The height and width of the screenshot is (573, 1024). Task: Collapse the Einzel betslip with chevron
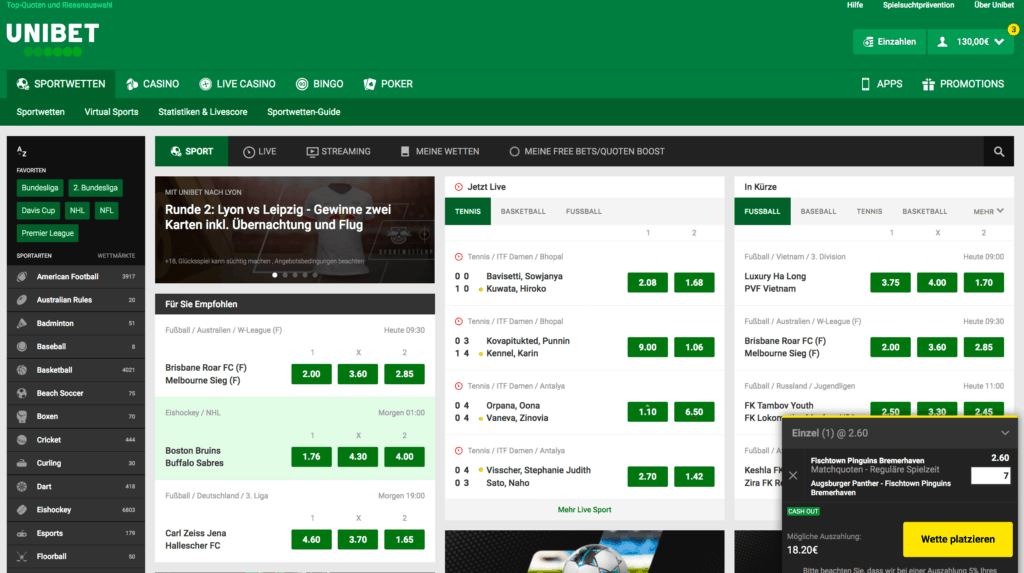(1005, 433)
